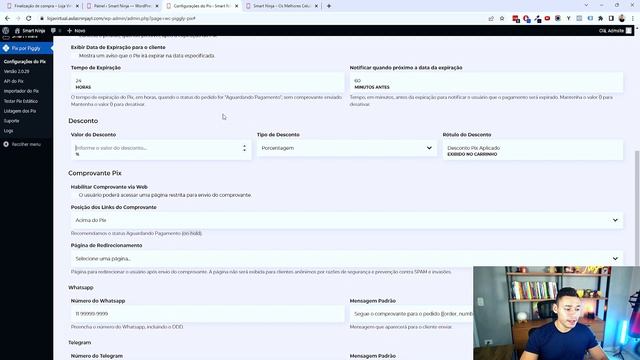Click the page vertical scrollbar thumb

tap(637, 208)
